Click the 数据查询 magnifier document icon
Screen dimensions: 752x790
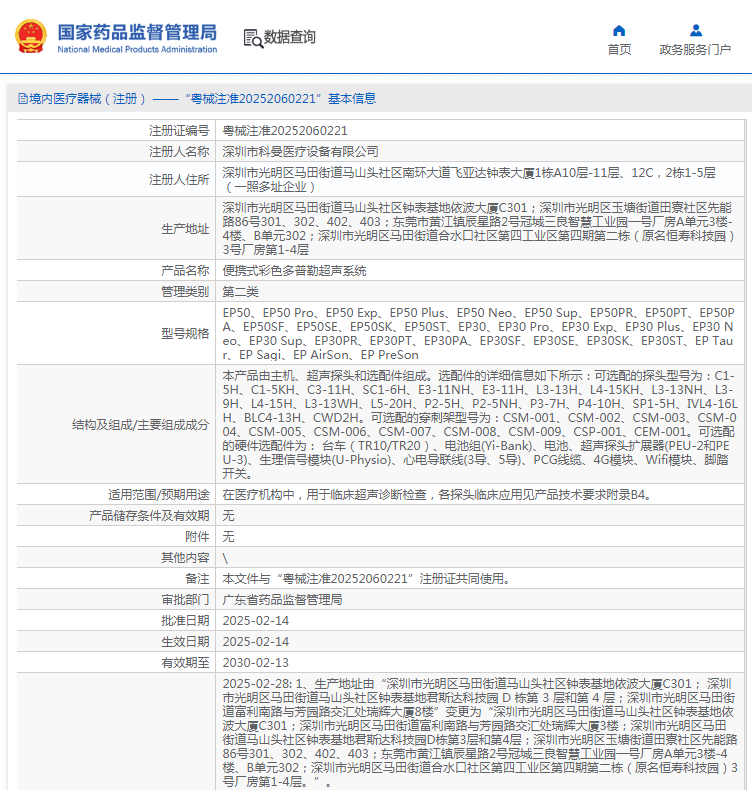click(252, 38)
